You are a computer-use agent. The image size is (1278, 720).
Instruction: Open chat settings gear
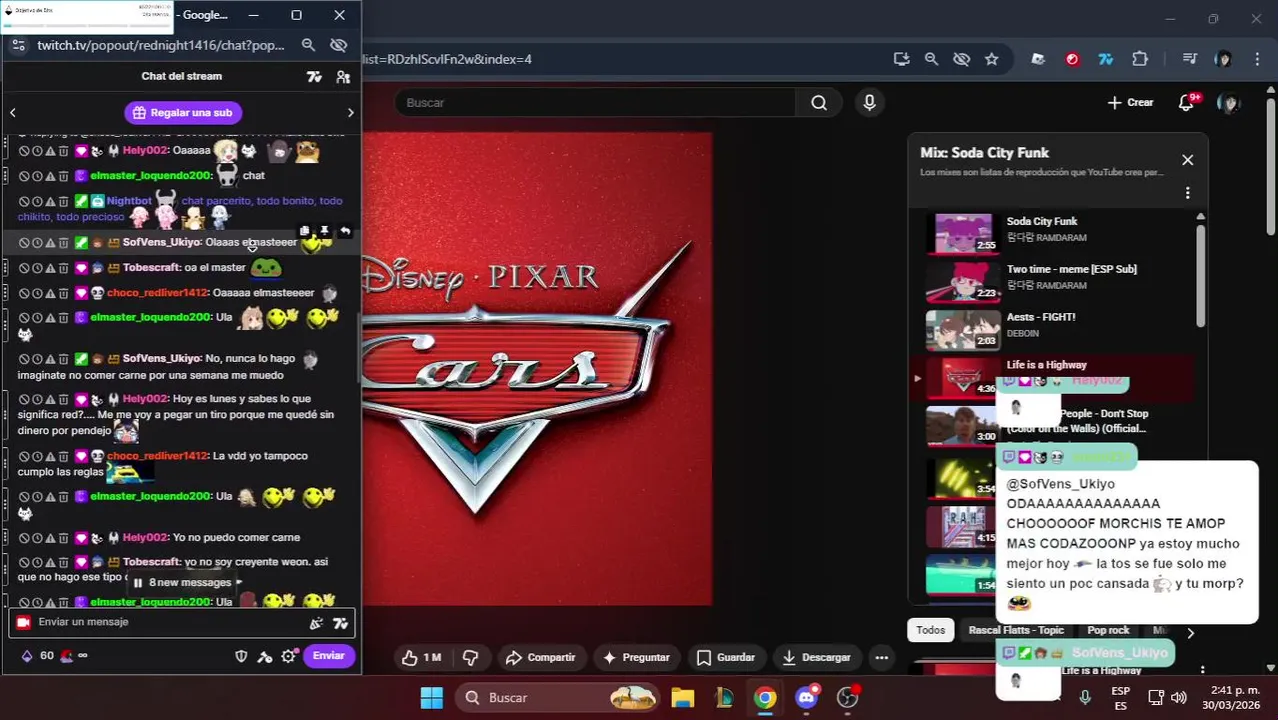288,656
